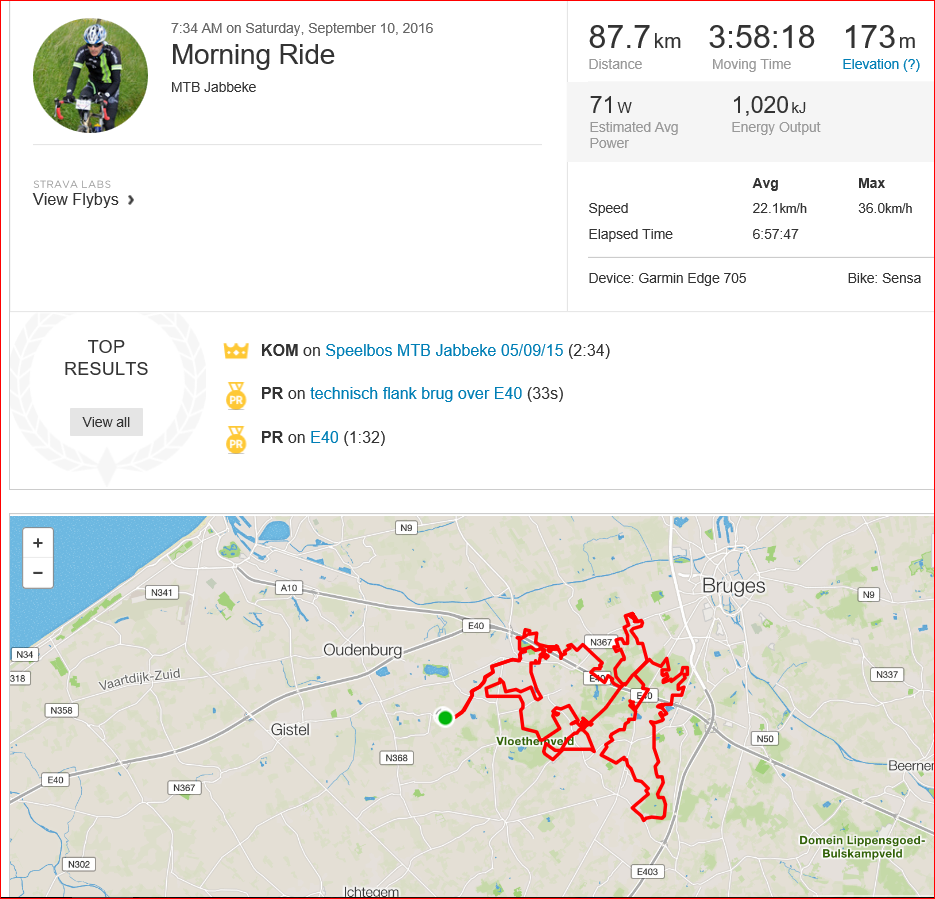Viewport: 935px width, 899px height.
Task: Click the E403 road marker on map
Action: 648,872
